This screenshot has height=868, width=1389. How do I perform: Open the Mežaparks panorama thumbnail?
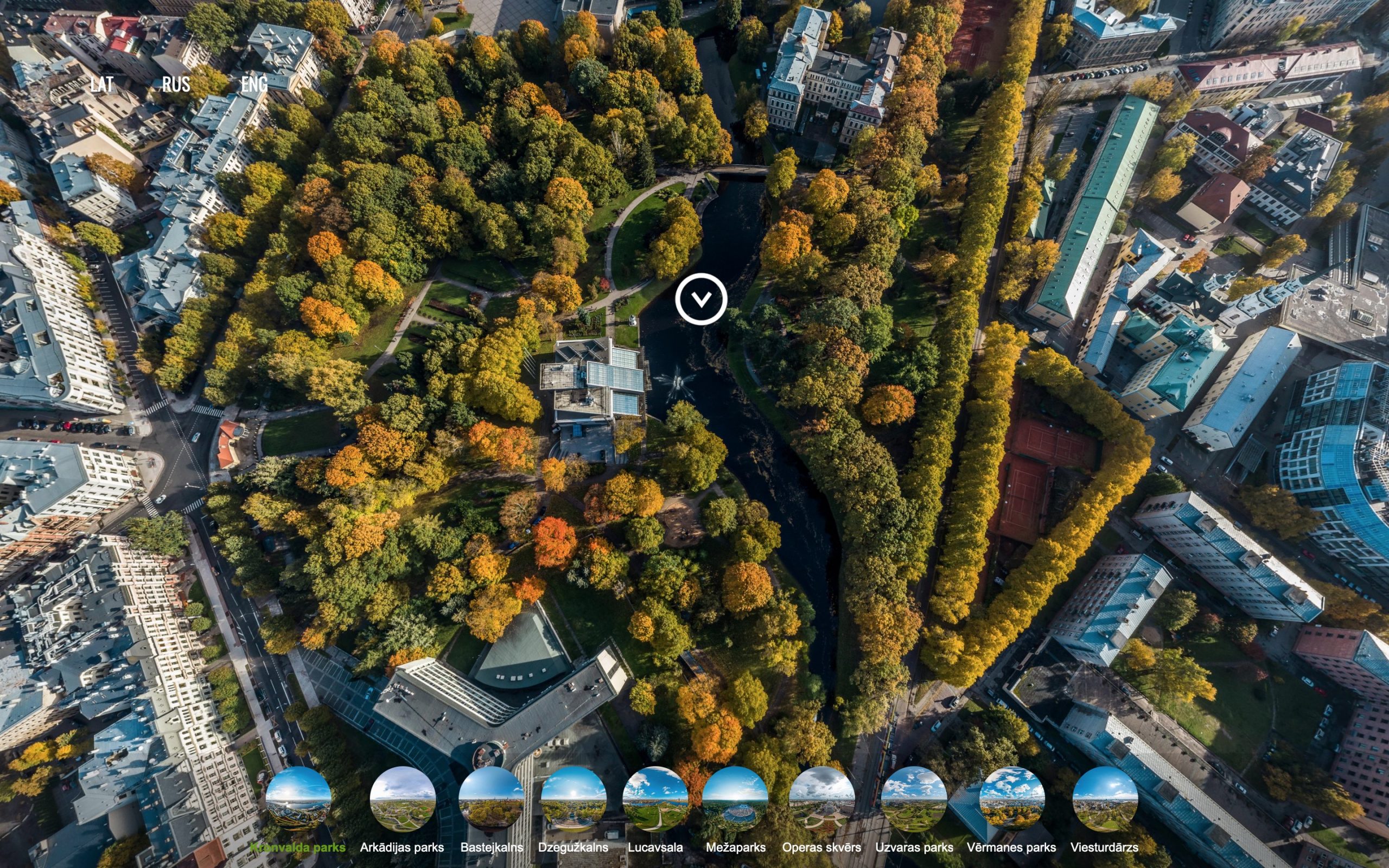[735, 799]
